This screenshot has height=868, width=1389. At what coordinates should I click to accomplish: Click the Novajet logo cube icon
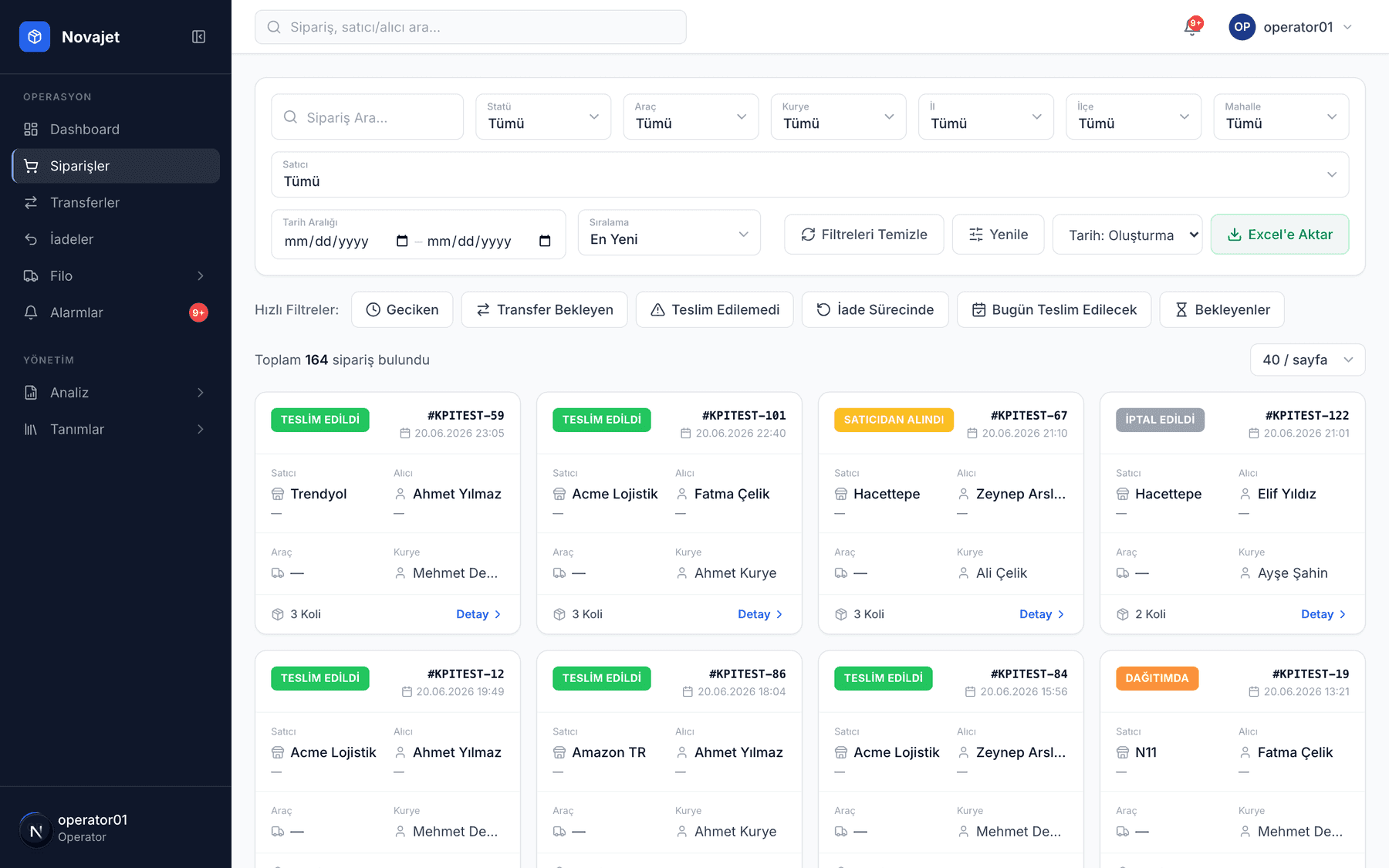(x=35, y=37)
